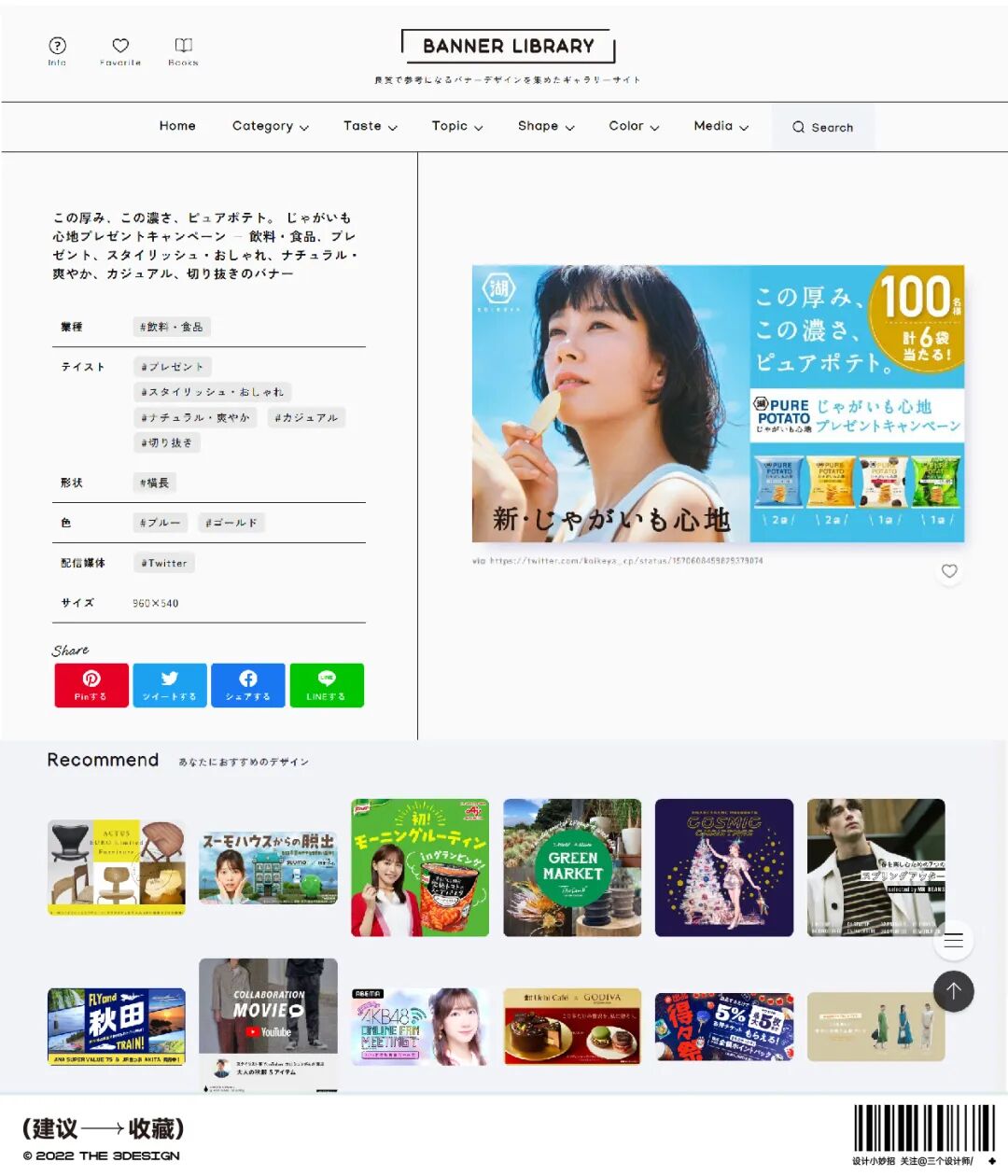The width and height of the screenshot is (1008, 1176).
Task: Open the 5% point-back sale banner thumbnail
Action: tap(724, 1027)
